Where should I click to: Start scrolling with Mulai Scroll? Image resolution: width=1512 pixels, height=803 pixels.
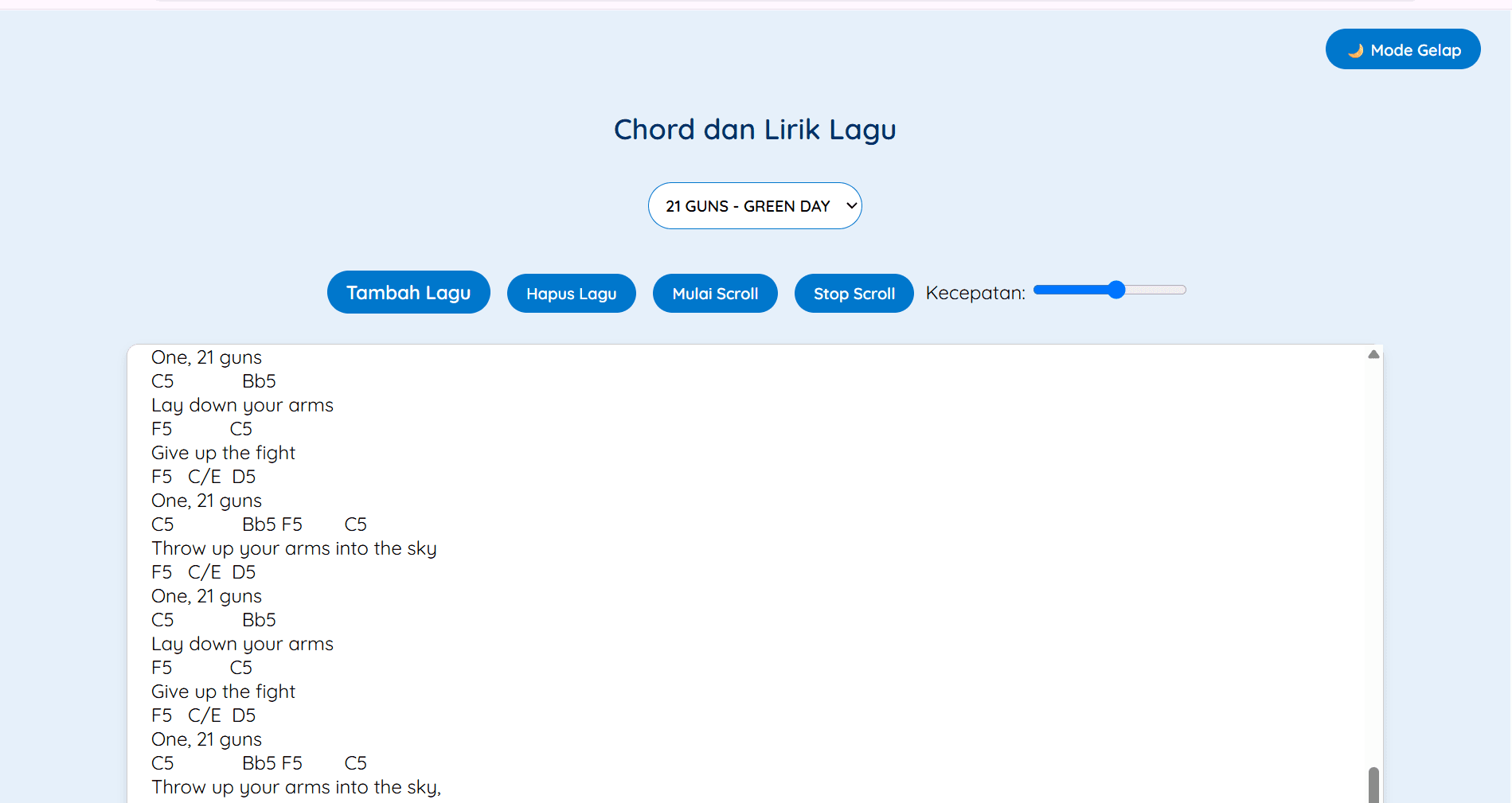[x=715, y=294]
